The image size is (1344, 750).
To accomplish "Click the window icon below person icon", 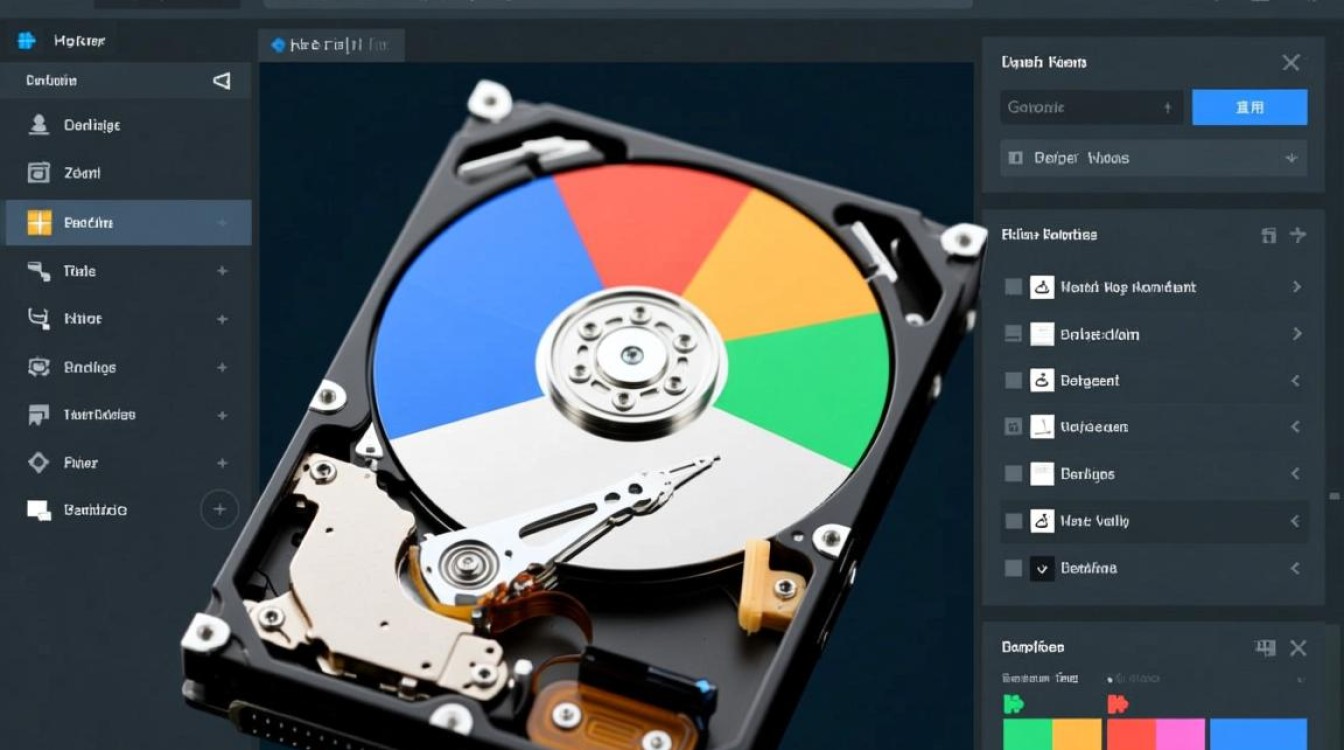I will [39, 173].
